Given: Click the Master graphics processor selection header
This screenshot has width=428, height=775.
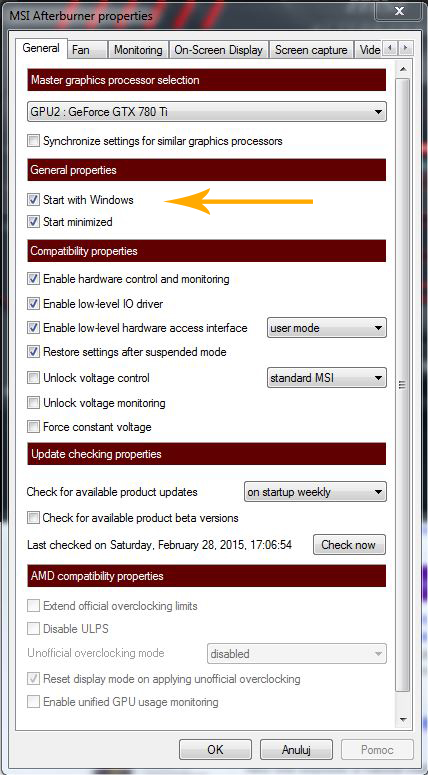Looking at the screenshot, I should pos(207,80).
